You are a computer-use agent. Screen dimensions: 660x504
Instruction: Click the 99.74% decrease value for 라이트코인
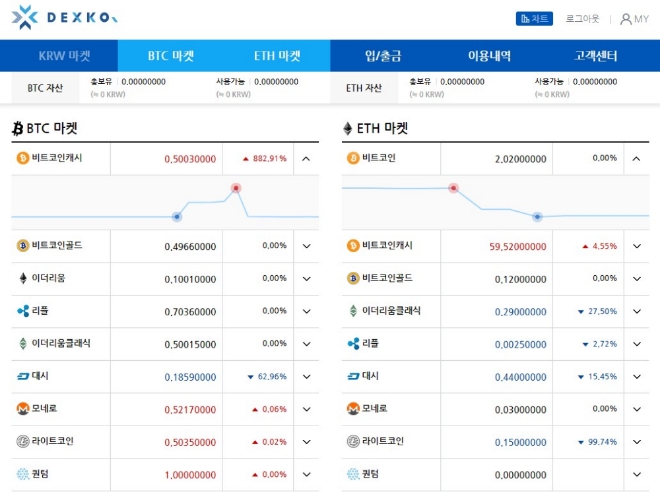(602, 442)
